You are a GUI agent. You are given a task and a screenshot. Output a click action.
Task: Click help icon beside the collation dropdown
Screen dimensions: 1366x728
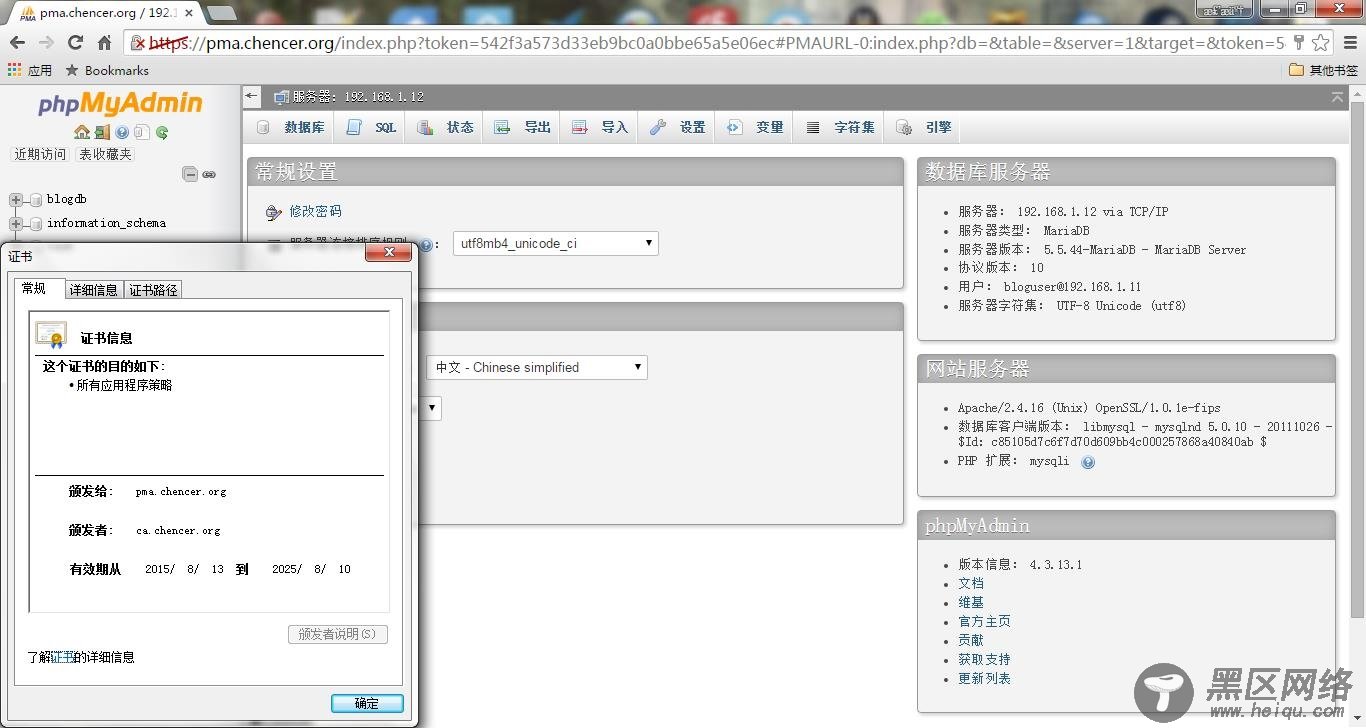(425, 245)
